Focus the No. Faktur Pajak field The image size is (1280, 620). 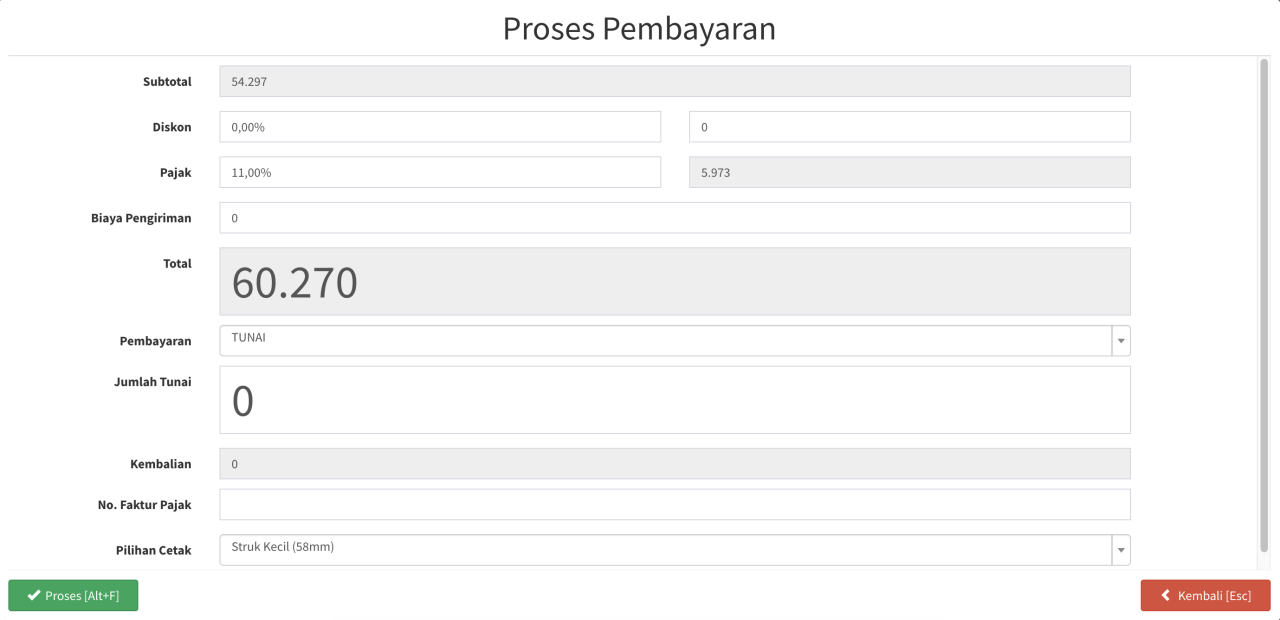(675, 504)
